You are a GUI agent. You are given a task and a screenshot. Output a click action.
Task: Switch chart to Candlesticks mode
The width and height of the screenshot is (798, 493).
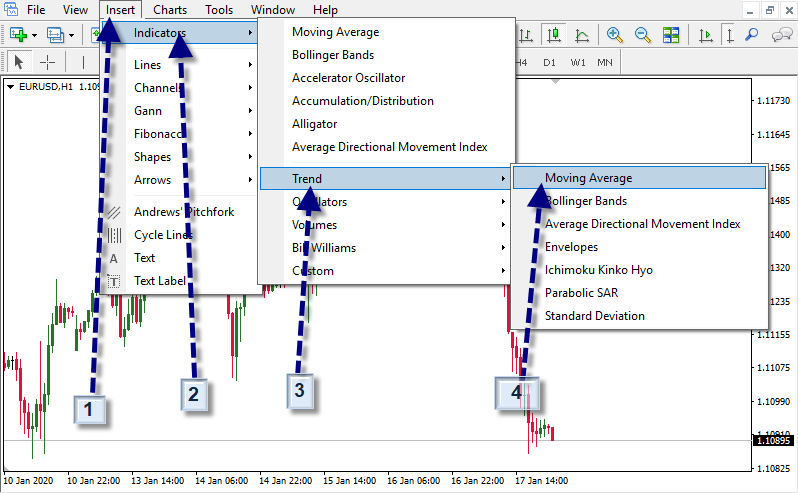tap(554, 35)
